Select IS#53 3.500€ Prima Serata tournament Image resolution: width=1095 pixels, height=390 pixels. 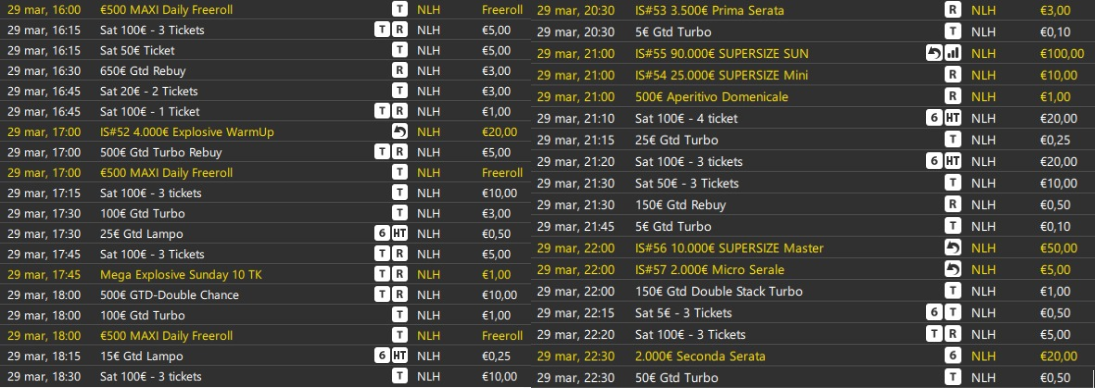pyautogui.click(x=813, y=10)
